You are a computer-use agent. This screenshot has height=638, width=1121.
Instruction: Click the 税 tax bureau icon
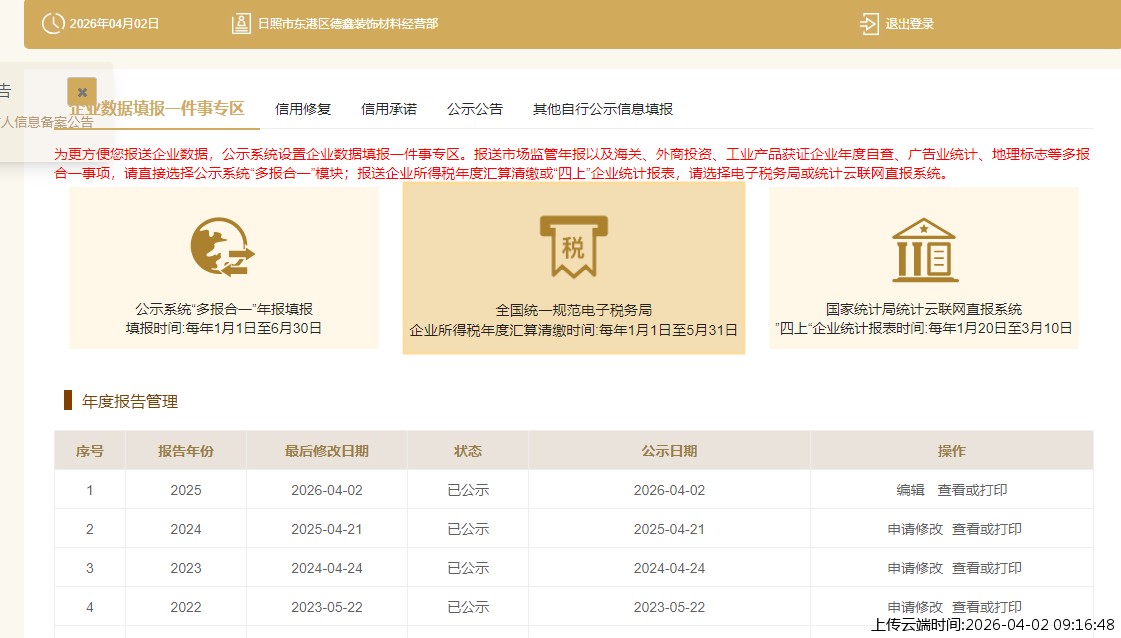pos(573,245)
